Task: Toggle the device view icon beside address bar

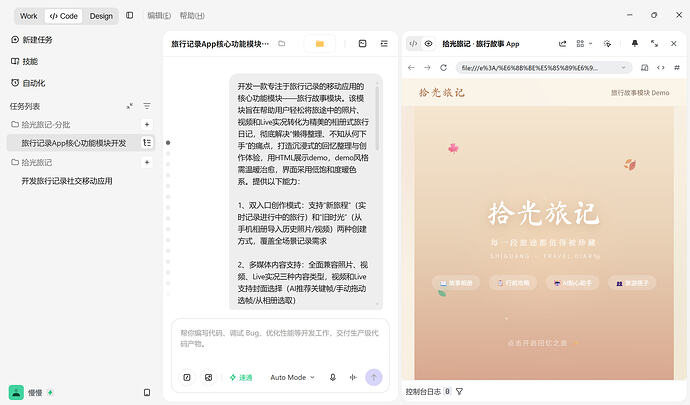Action: point(644,67)
